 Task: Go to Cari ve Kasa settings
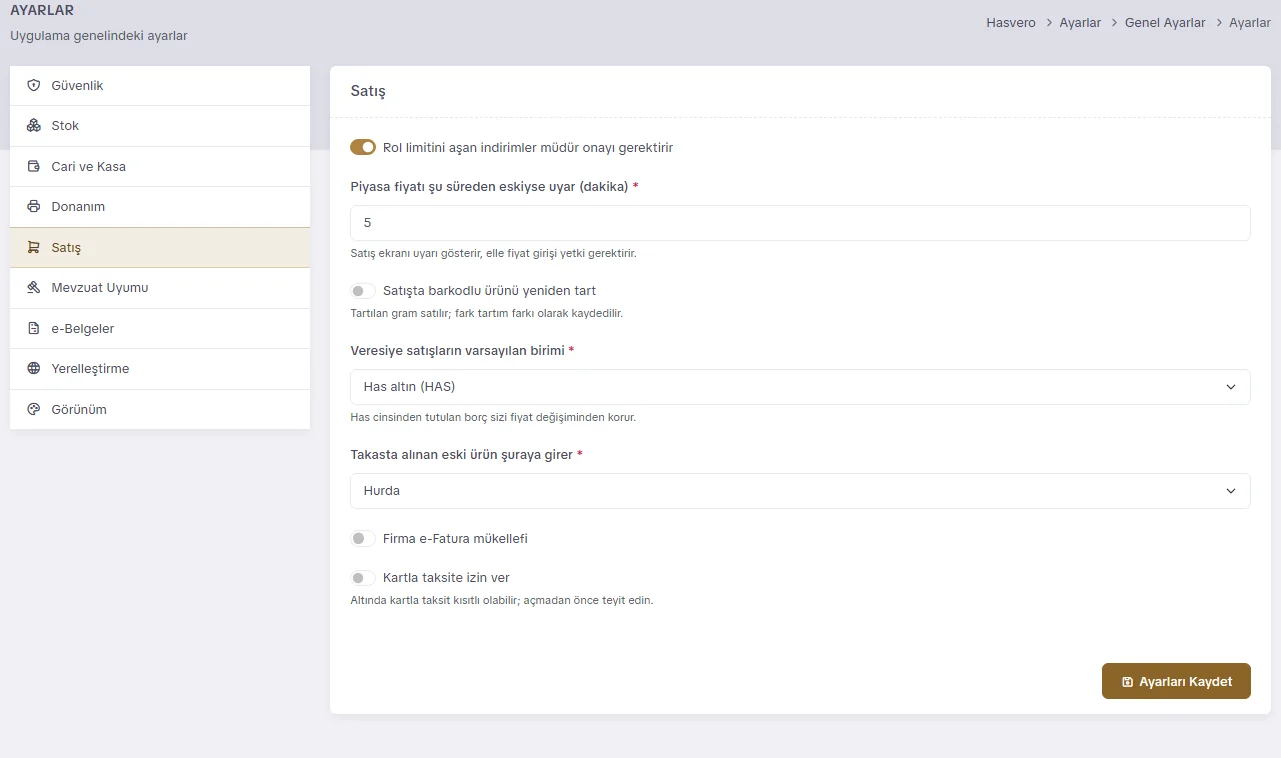(160, 167)
